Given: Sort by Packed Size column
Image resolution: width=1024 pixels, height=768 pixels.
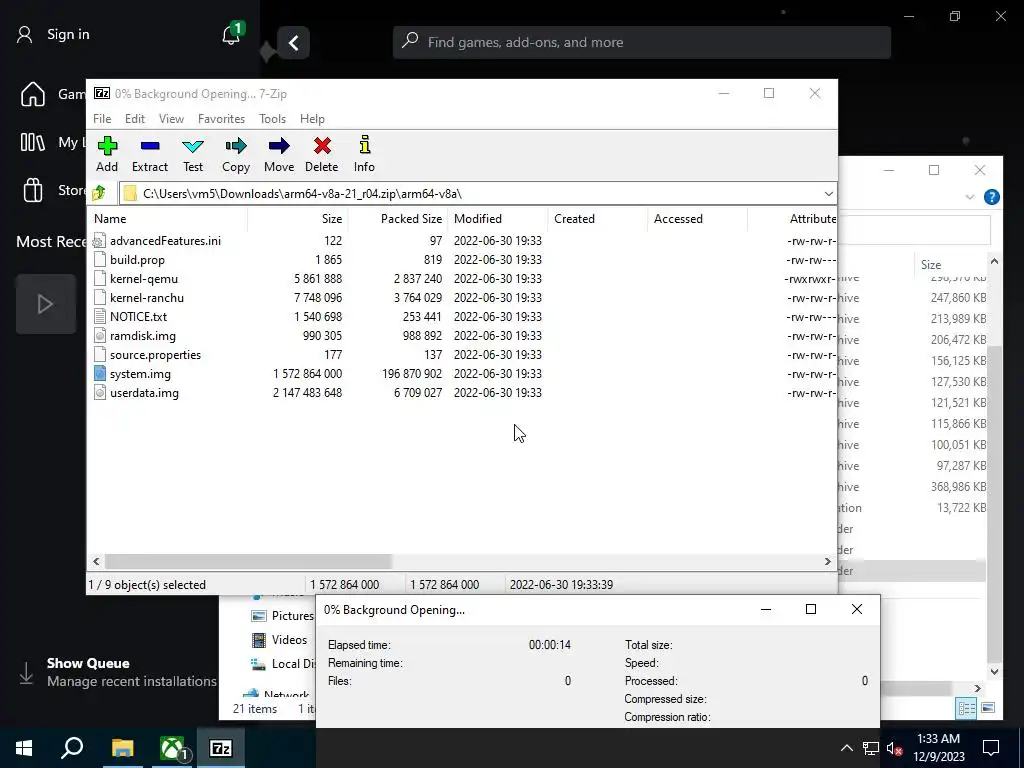Looking at the screenshot, I should [398, 219].
